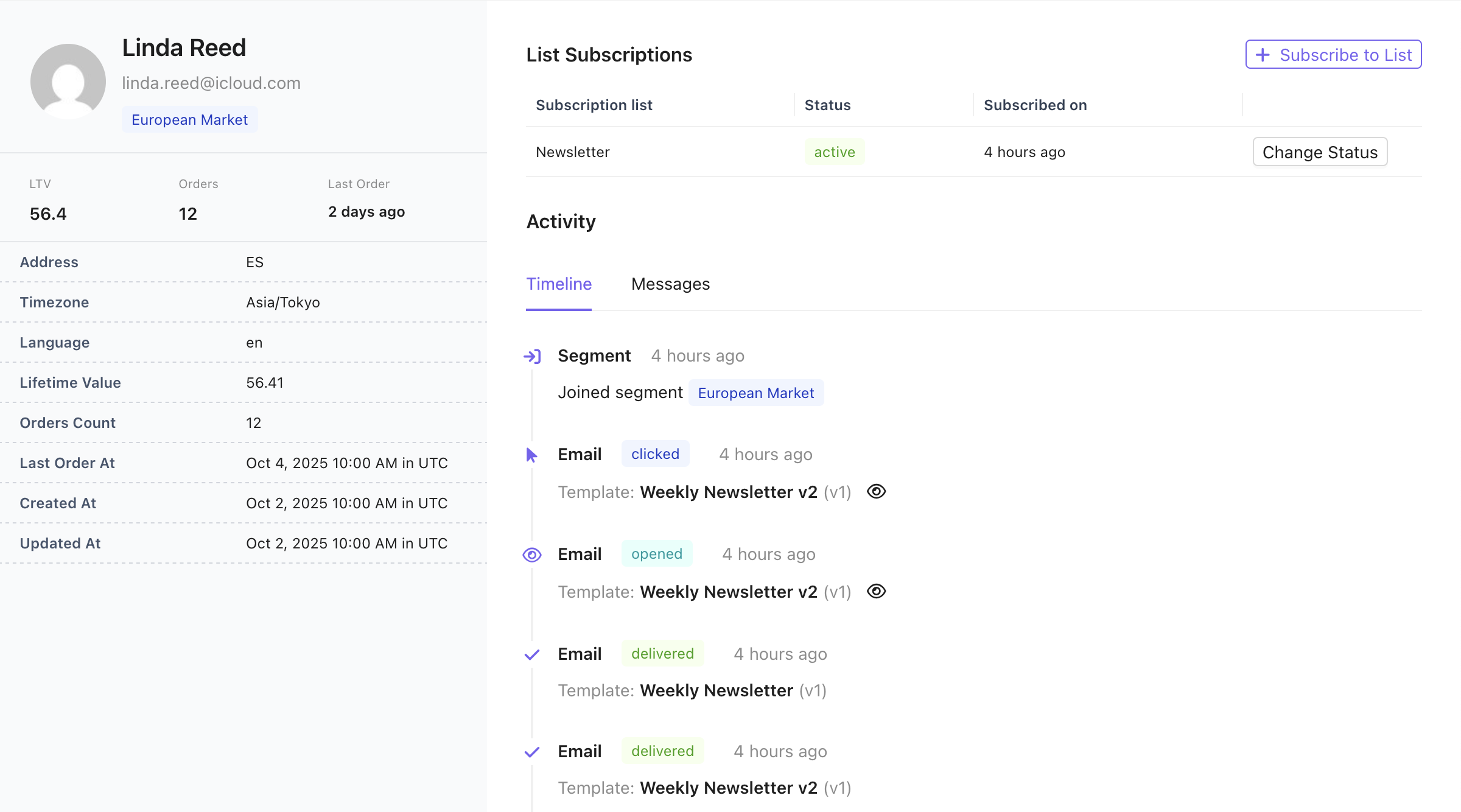Click the Subscribe to List button
Viewport: 1461px width, 812px height.
(x=1333, y=55)
